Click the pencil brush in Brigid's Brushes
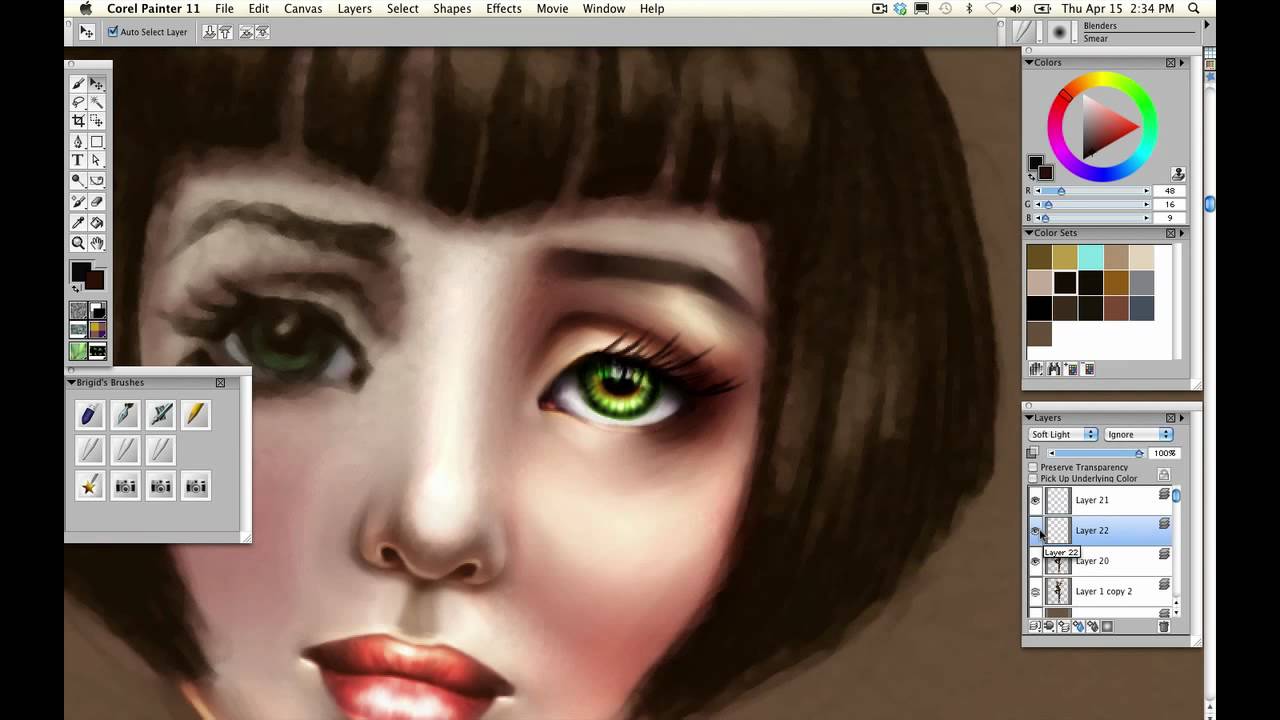The image size is (1280, 720). coord(196,413)
